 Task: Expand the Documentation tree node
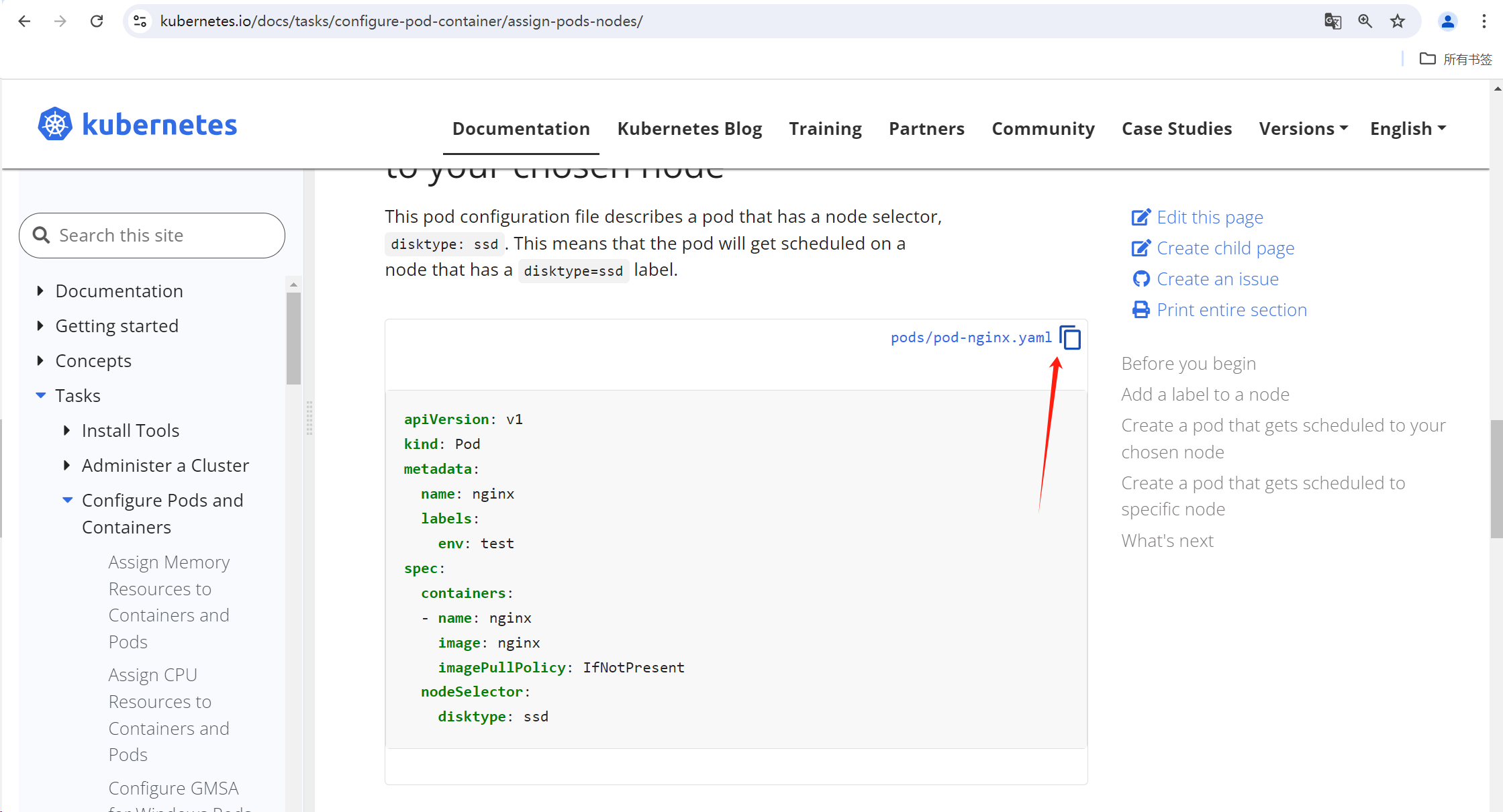[40, 291]
